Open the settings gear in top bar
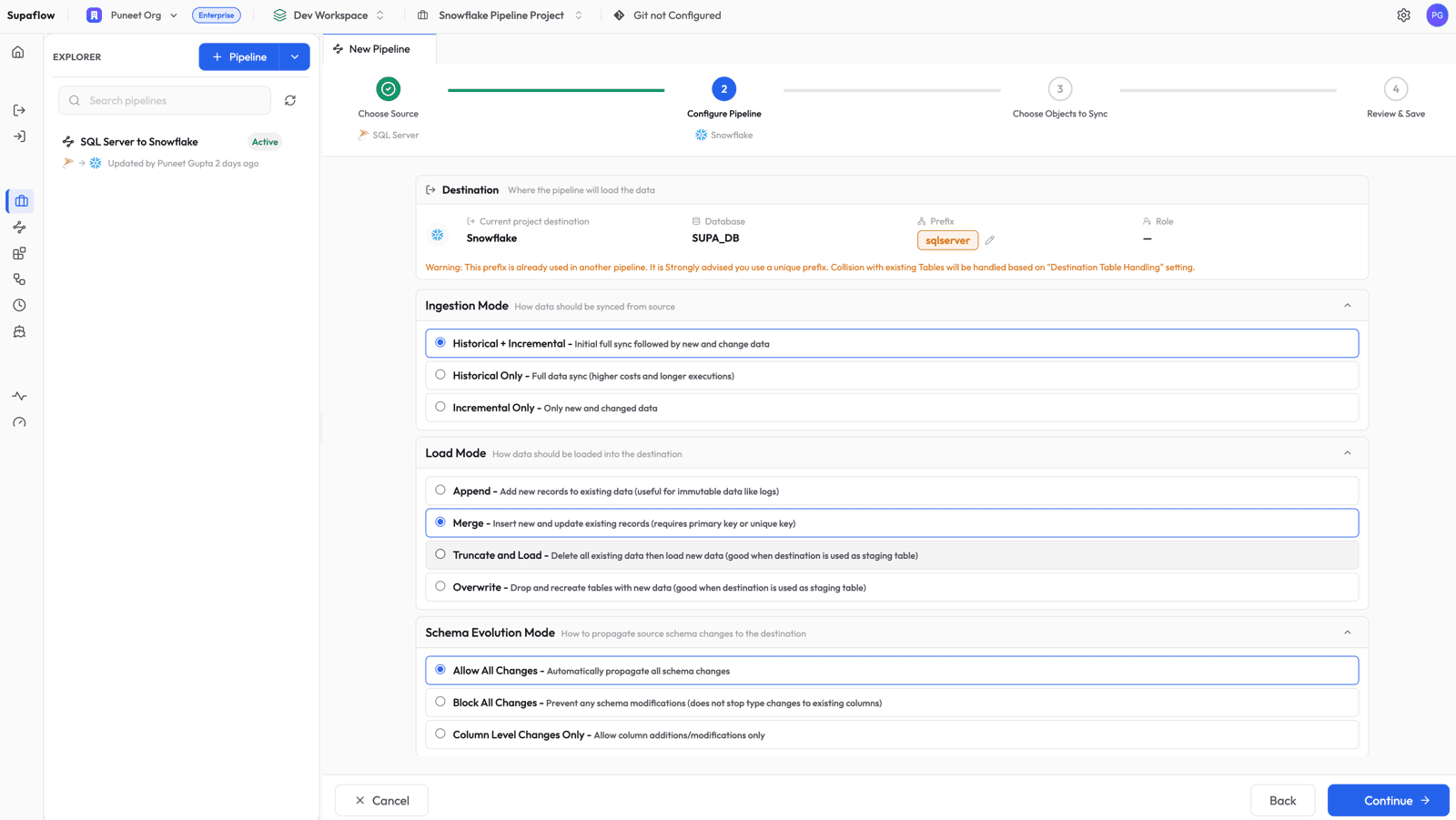The width and height of the screenshot is (1456, 820). click(x=1403, y=15)
